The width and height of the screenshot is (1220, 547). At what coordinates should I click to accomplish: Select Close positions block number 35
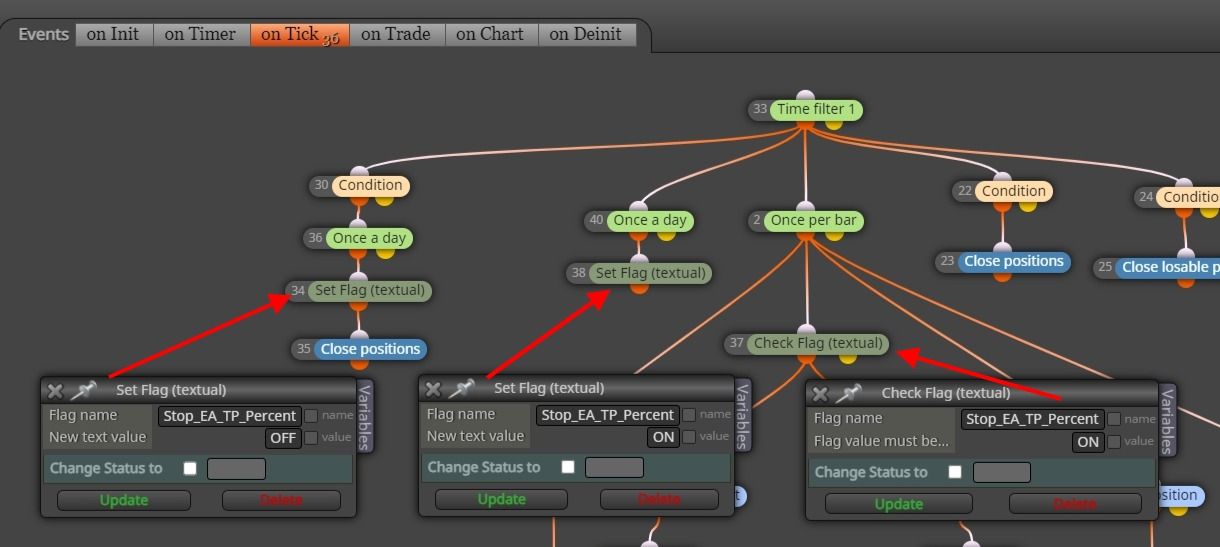[x=370, y=349]
